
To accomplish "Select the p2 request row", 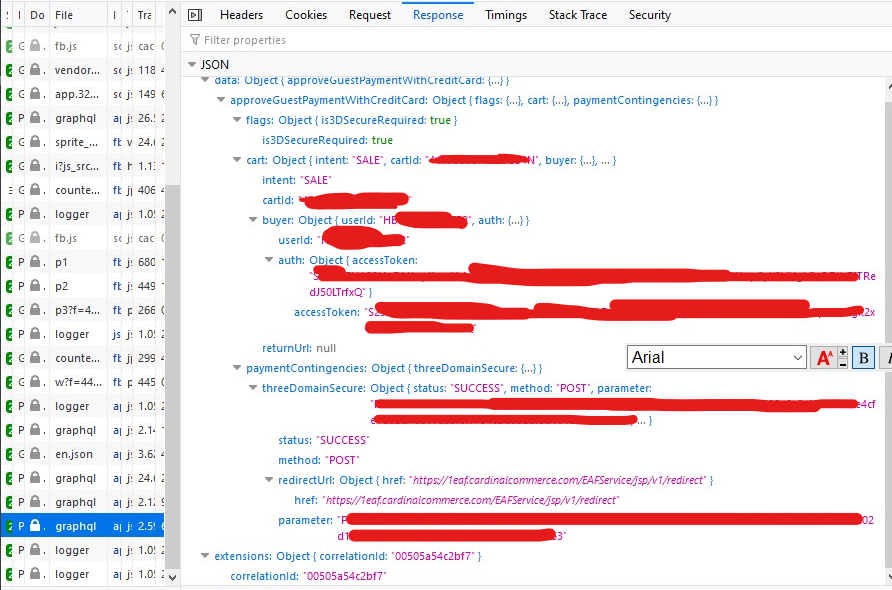I will [x=83, y=286].
